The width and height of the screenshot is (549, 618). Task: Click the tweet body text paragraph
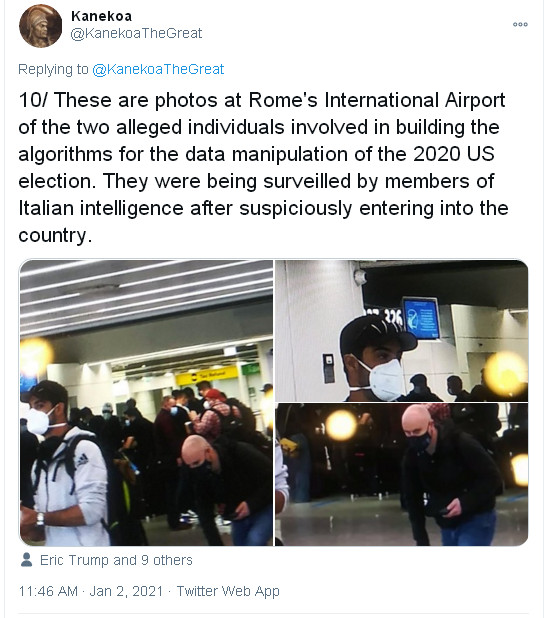[x=263, y=168]
